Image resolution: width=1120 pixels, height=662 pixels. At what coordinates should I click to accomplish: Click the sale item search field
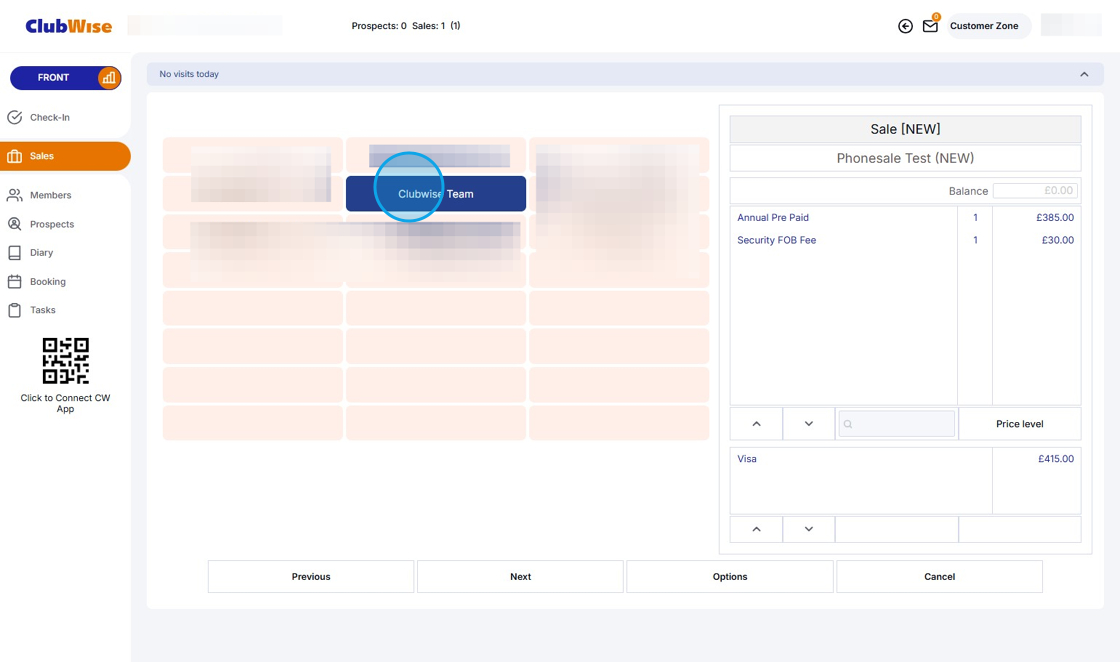coord(896,423)
